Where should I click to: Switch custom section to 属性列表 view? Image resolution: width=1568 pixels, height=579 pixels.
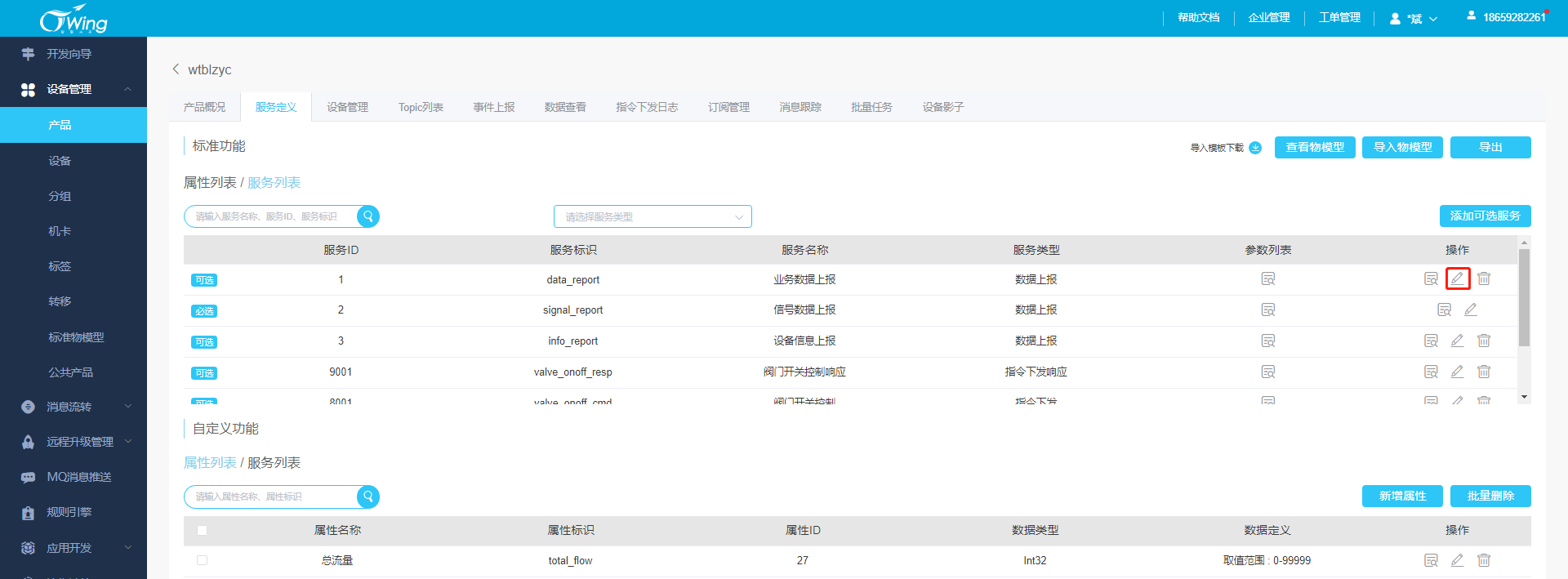pyautogui.click(x=210, y=463)
